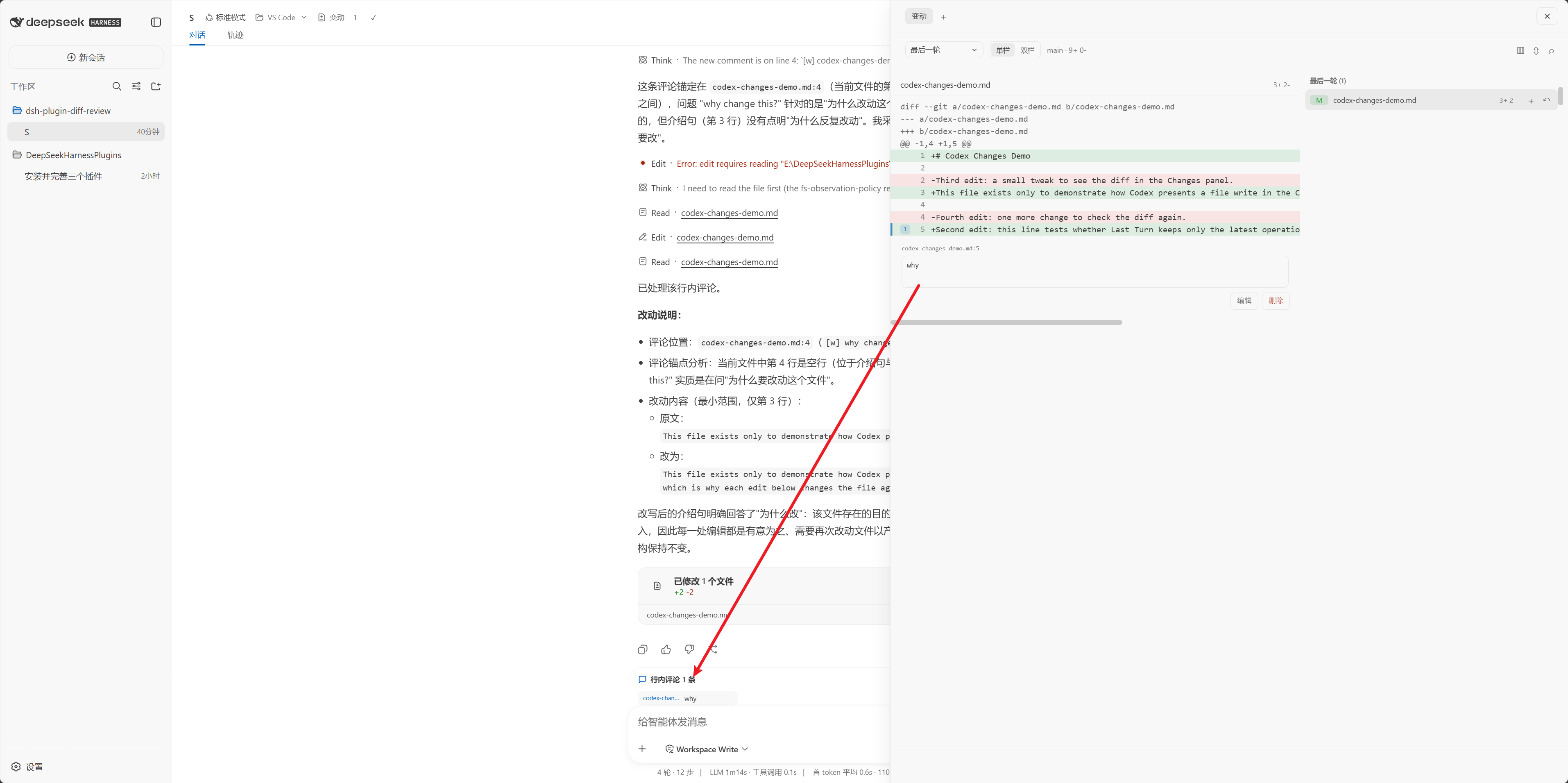The image size is (1568, 783).
Task: Give the reply a thumbs down
Action: (689, 650)
